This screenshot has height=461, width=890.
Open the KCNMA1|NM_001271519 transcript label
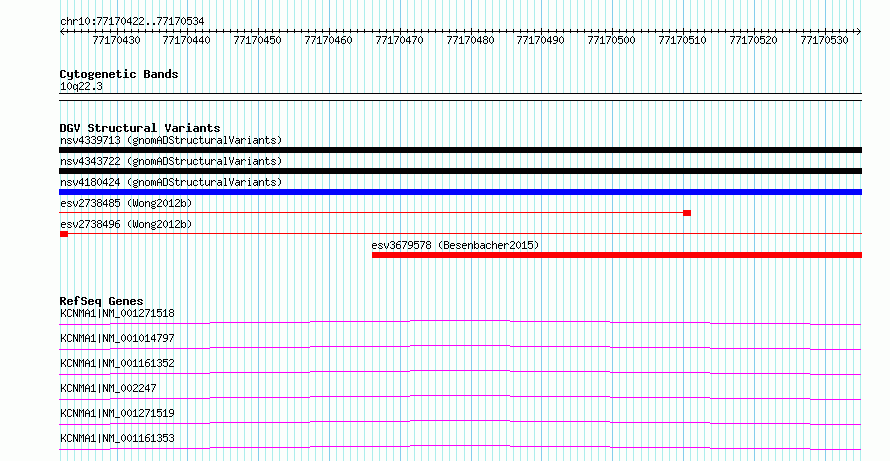(x=117, y=413)
